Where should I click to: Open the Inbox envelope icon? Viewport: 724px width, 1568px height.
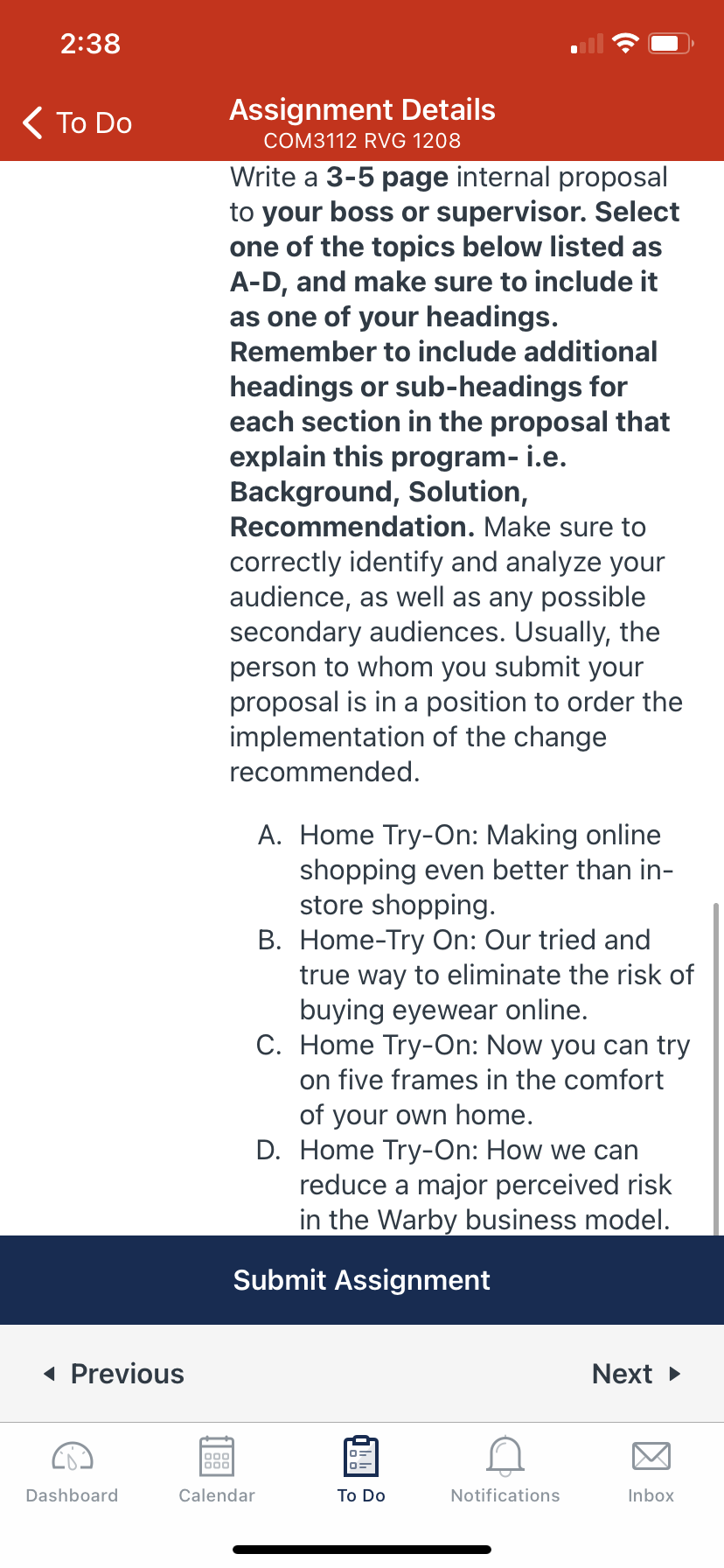point(651,1457)
